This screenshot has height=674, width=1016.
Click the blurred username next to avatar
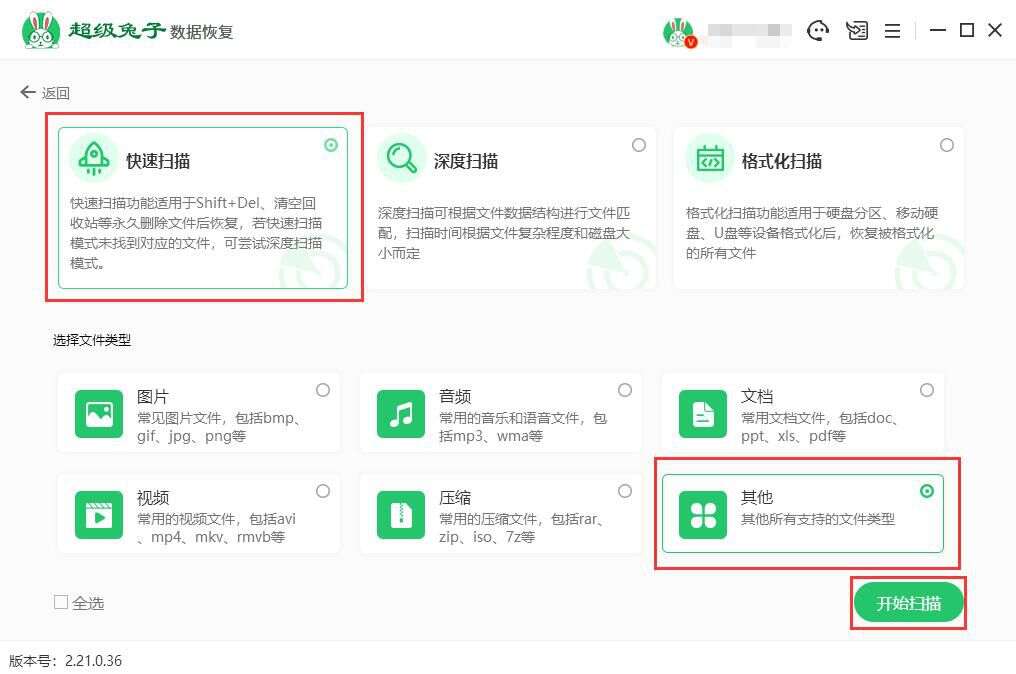[x=749, y=31]
